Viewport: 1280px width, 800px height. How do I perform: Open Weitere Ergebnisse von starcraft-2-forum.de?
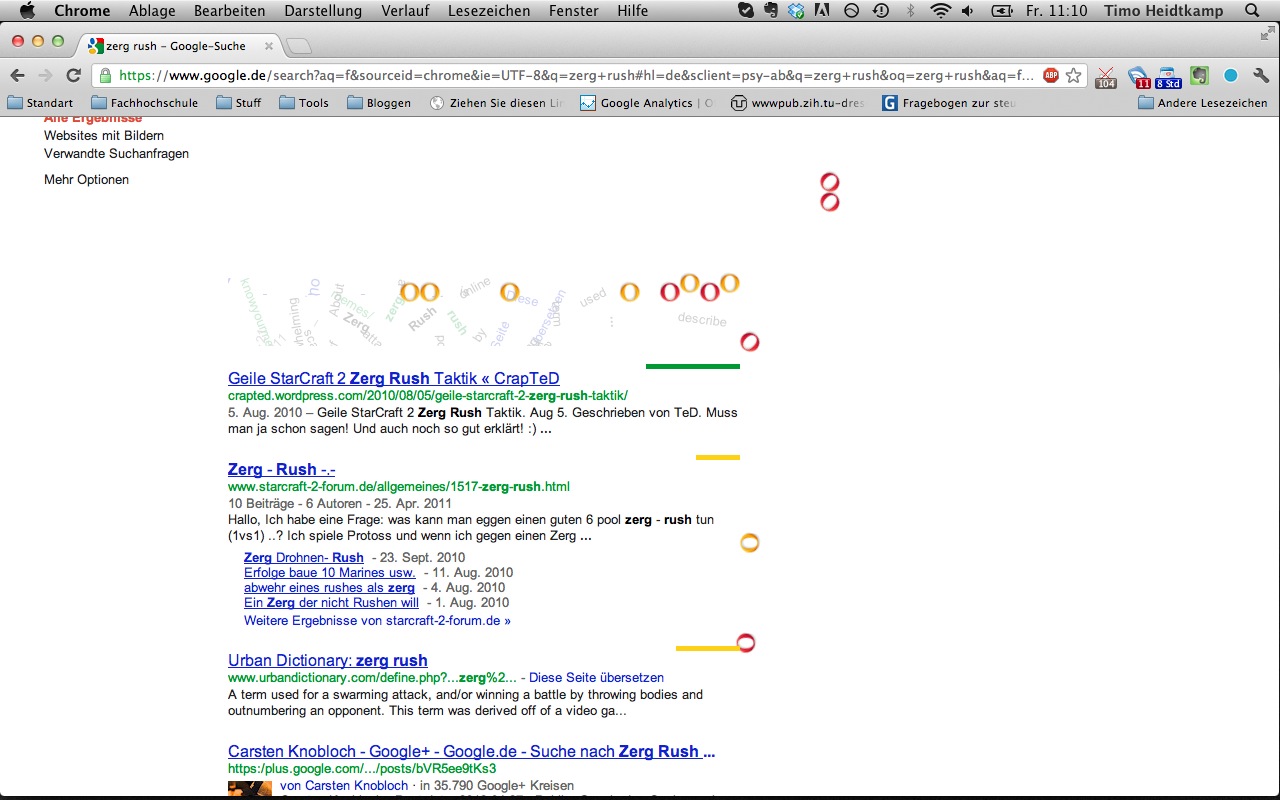(x=377, y=620)
